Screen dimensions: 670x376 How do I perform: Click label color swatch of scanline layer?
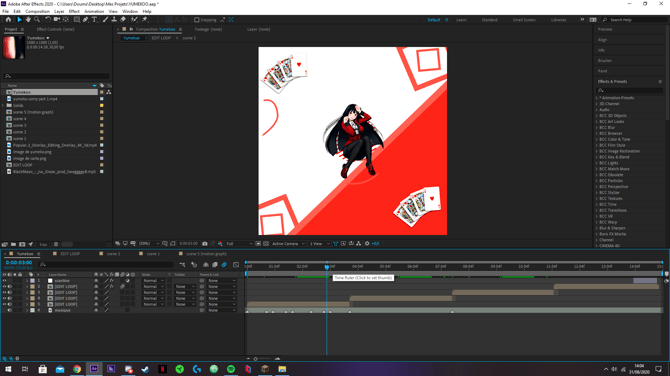tap(32, 281)
